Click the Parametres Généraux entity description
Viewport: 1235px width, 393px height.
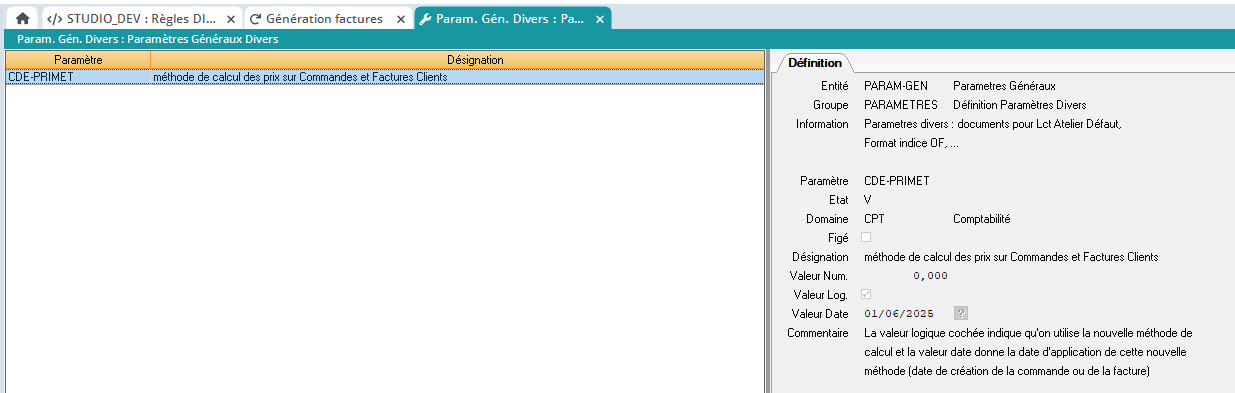point(1004,86)
